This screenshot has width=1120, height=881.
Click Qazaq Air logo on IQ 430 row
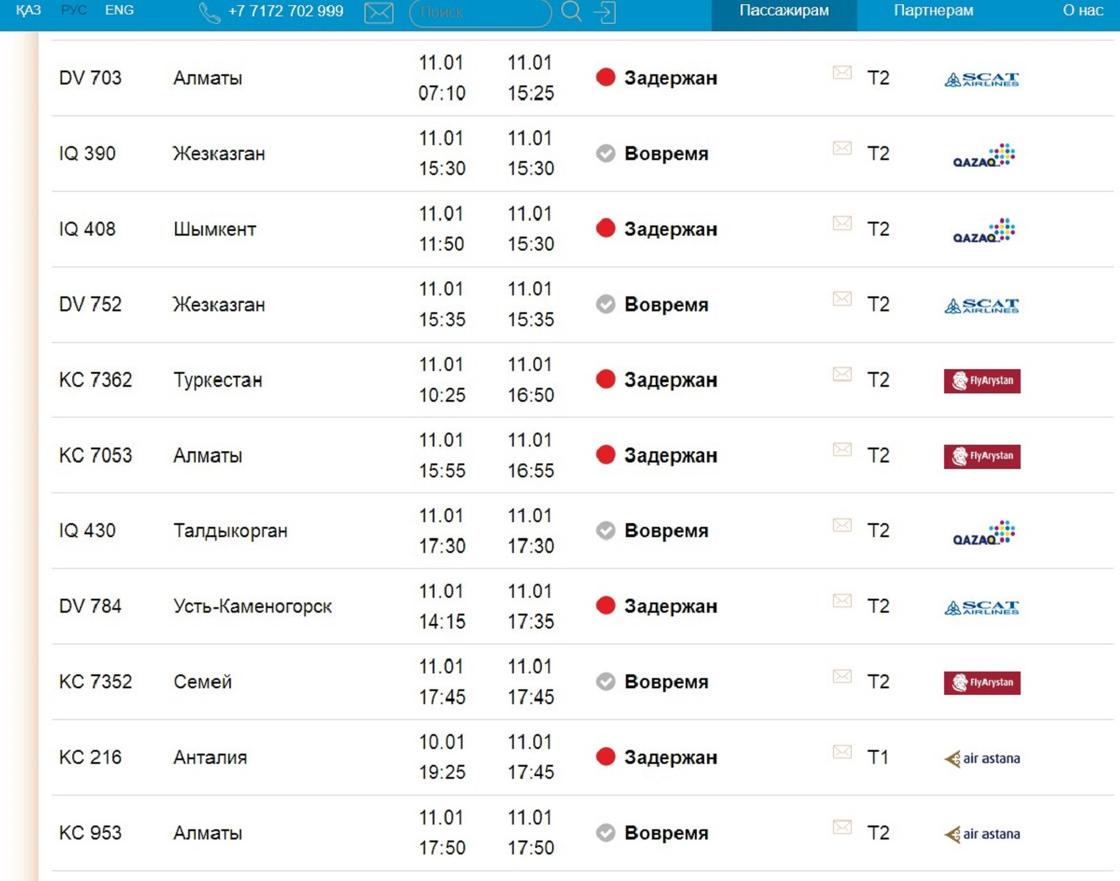pyautogui.click(x=984, y=532)
